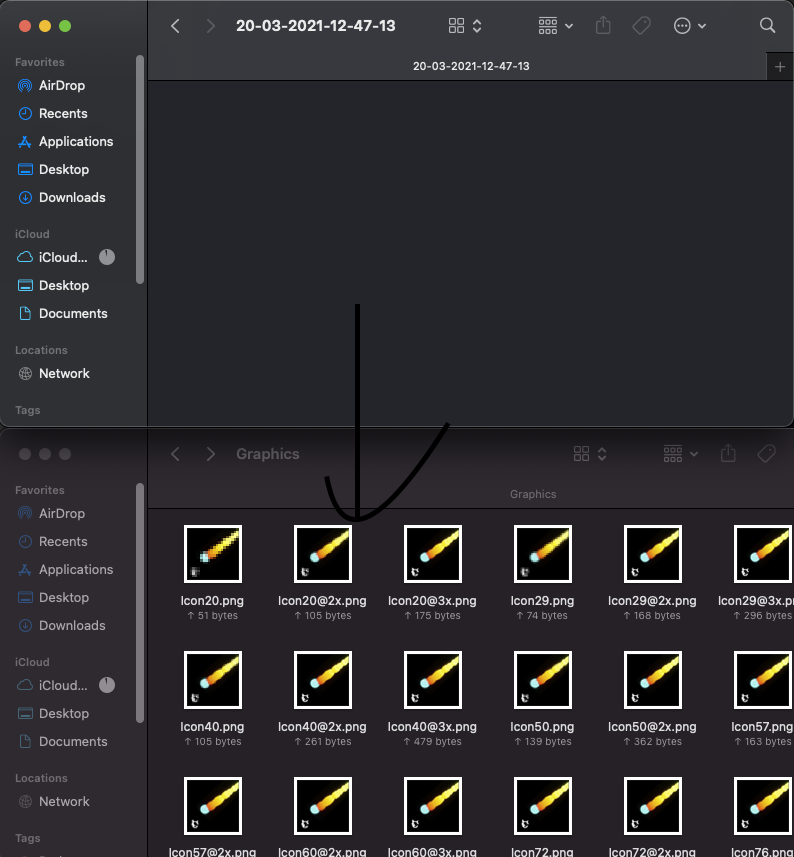
Task: Select Icon60@3x.png thumbnail
Action: pyautogui.click(x=432, y=806)
